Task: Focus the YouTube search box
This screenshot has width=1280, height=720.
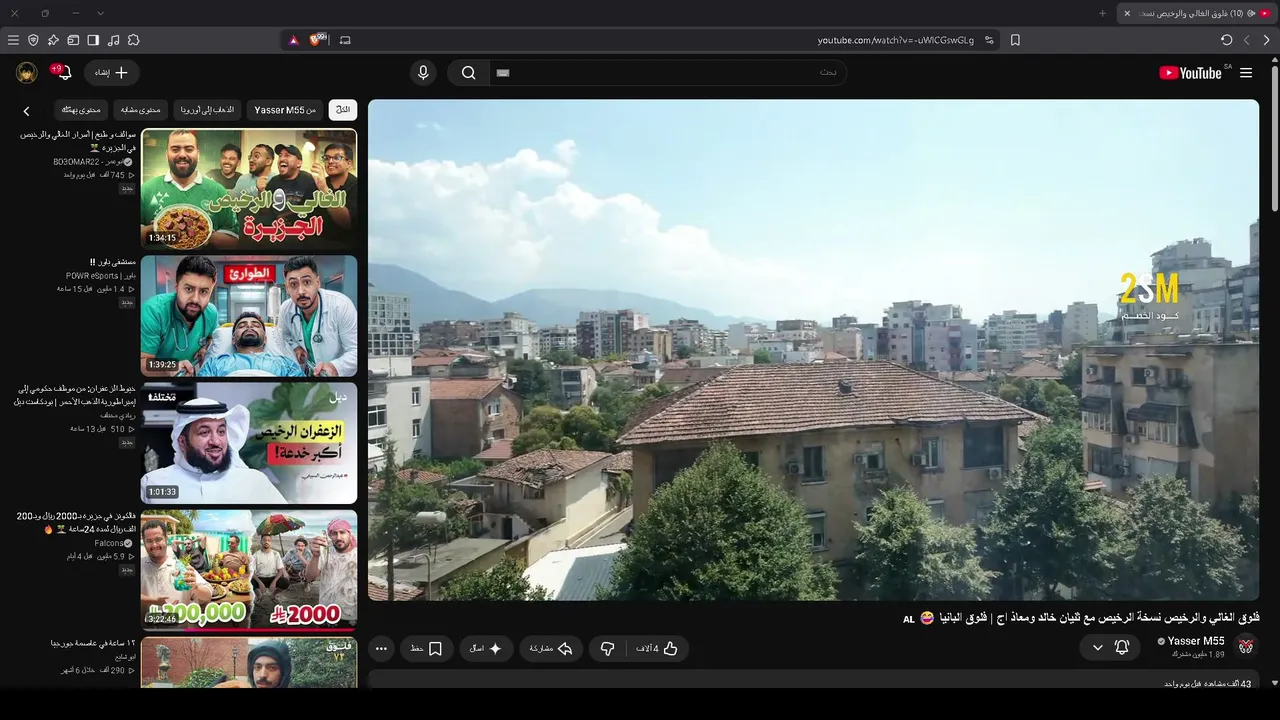Action: click(668, 73)
